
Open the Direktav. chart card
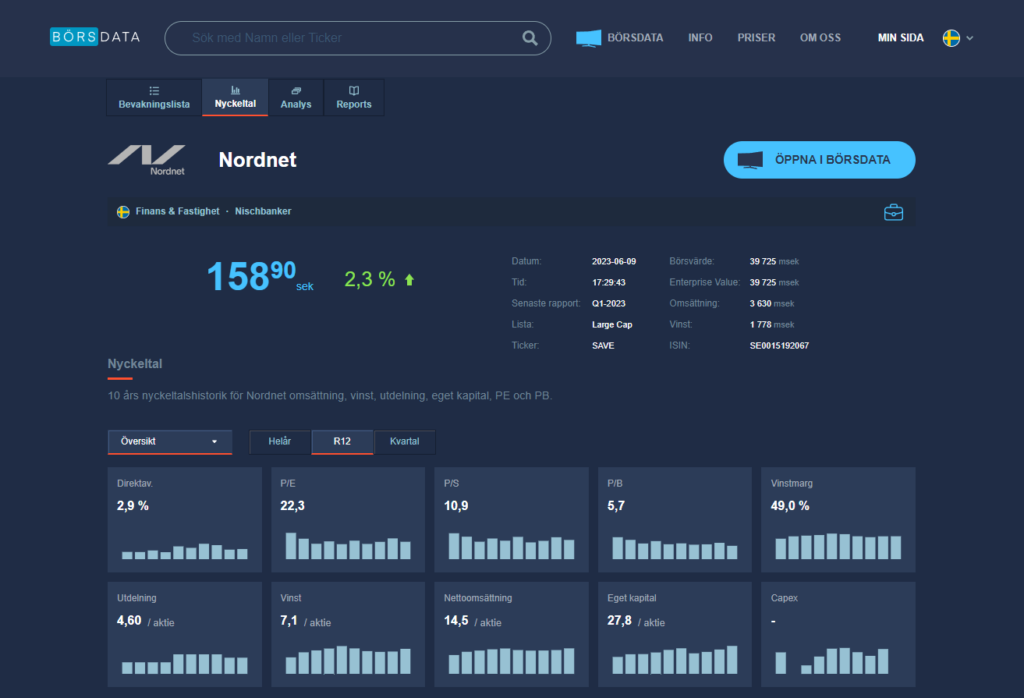click(185, 520)
